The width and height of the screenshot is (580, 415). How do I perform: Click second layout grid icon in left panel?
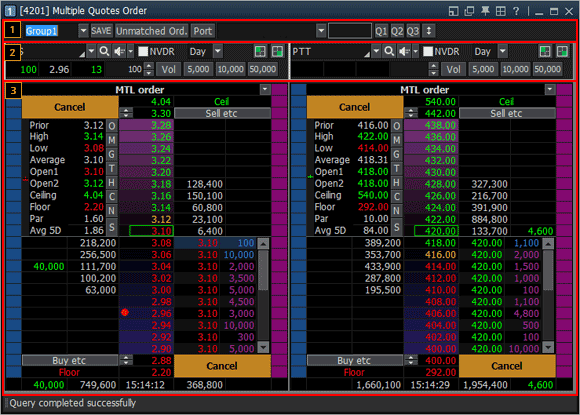277,51
